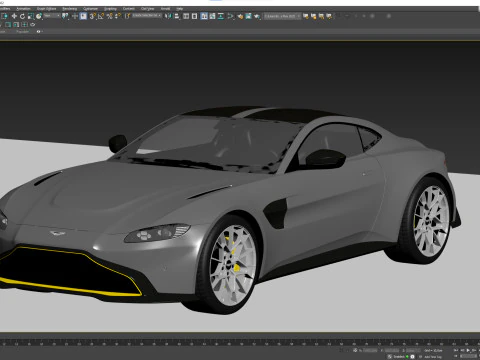The width and height of the screenshot is (480, 360).
Task: Go to the next frame
Action: [474, 350]
